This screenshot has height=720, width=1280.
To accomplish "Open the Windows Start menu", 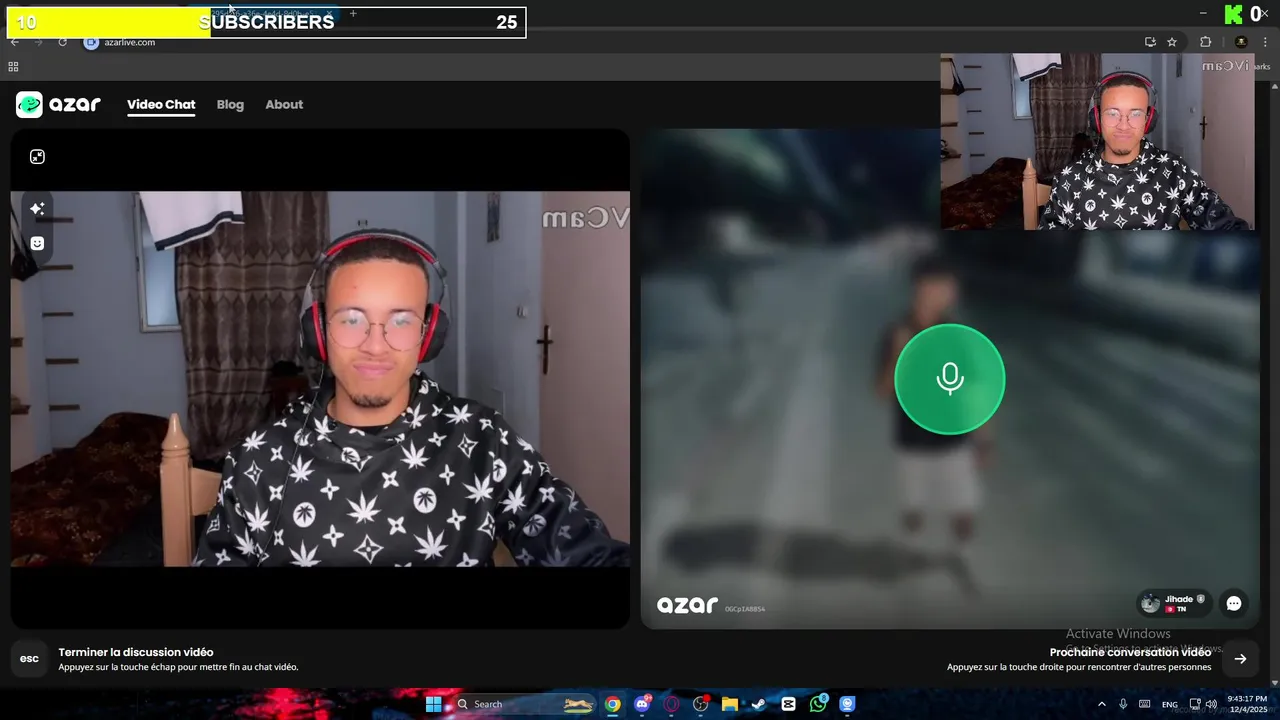I will 434,704.
